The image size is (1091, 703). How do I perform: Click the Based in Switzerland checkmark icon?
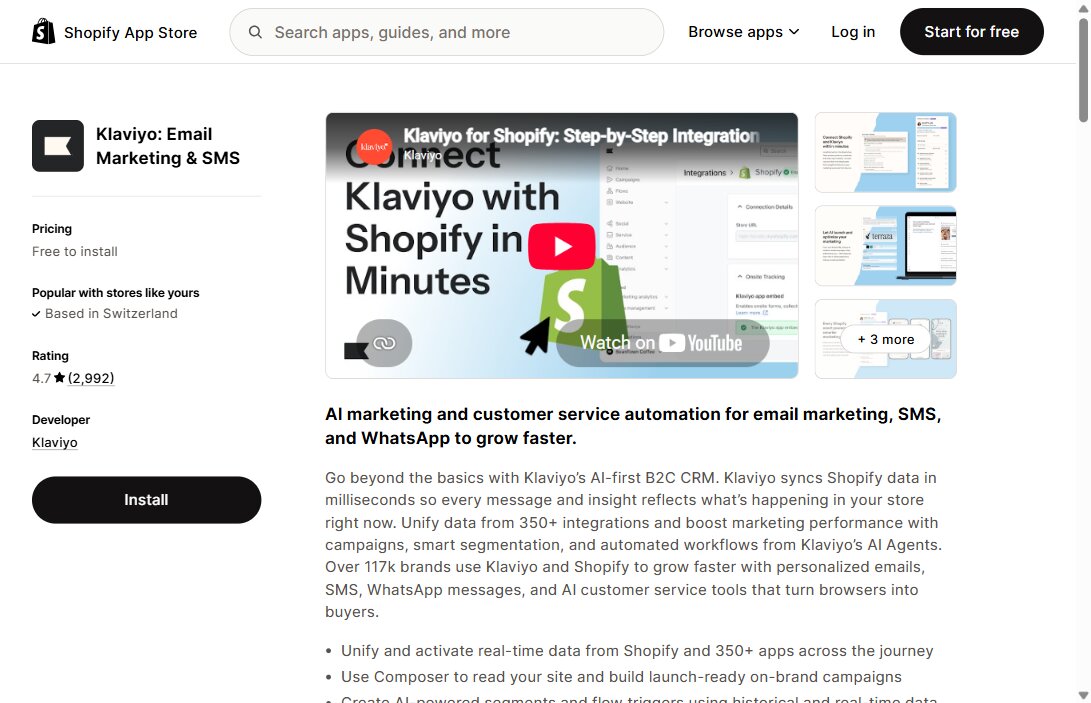36,314
